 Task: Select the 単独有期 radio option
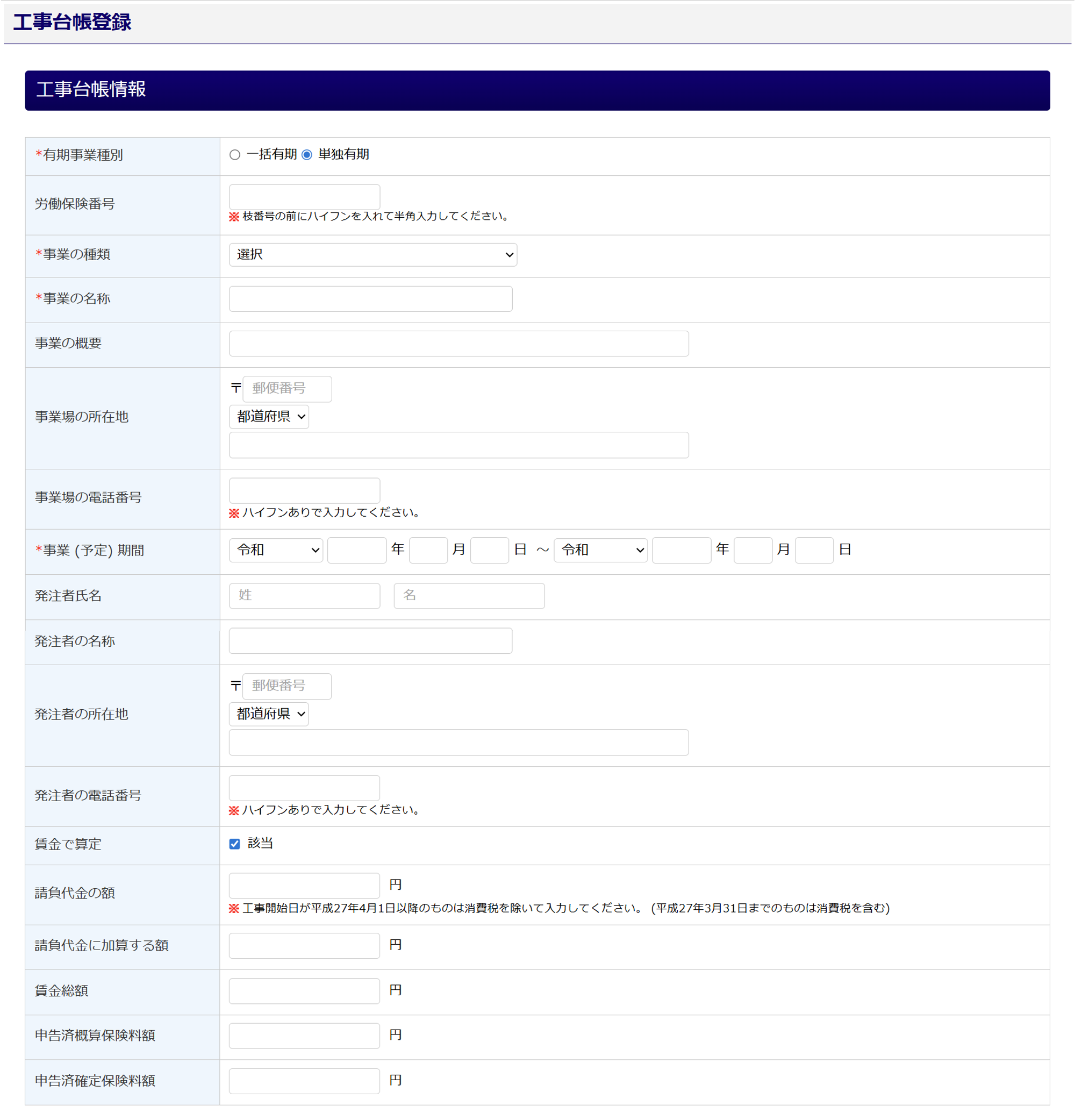click(307, 155)
